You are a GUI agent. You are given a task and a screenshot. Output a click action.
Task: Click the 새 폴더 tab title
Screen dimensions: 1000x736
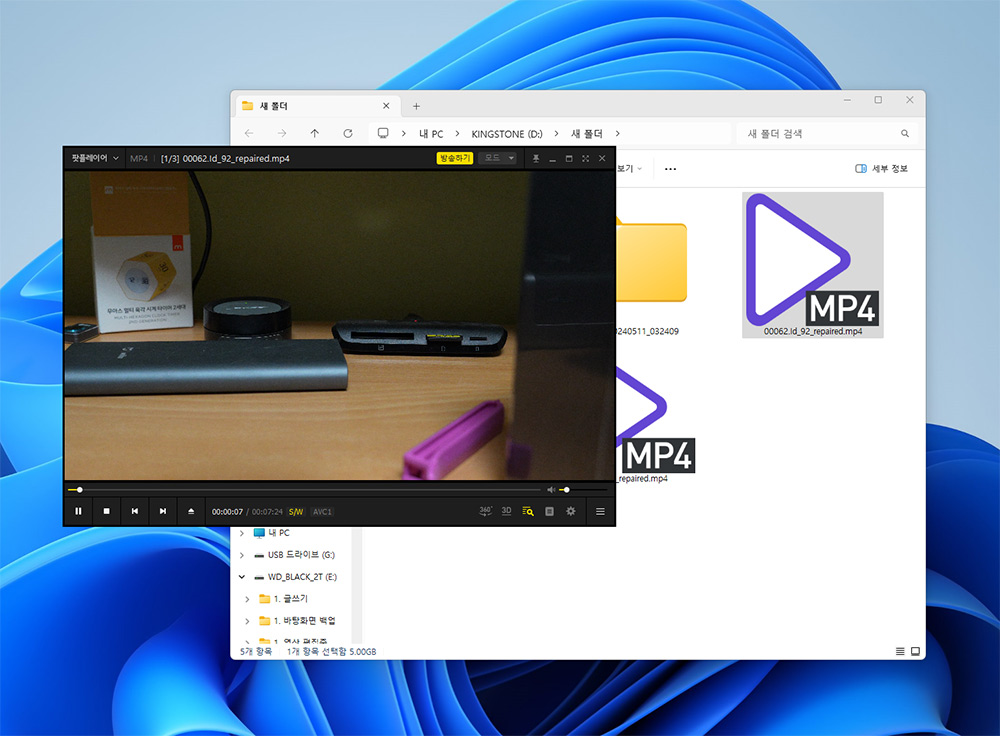(x=274, y=106)
